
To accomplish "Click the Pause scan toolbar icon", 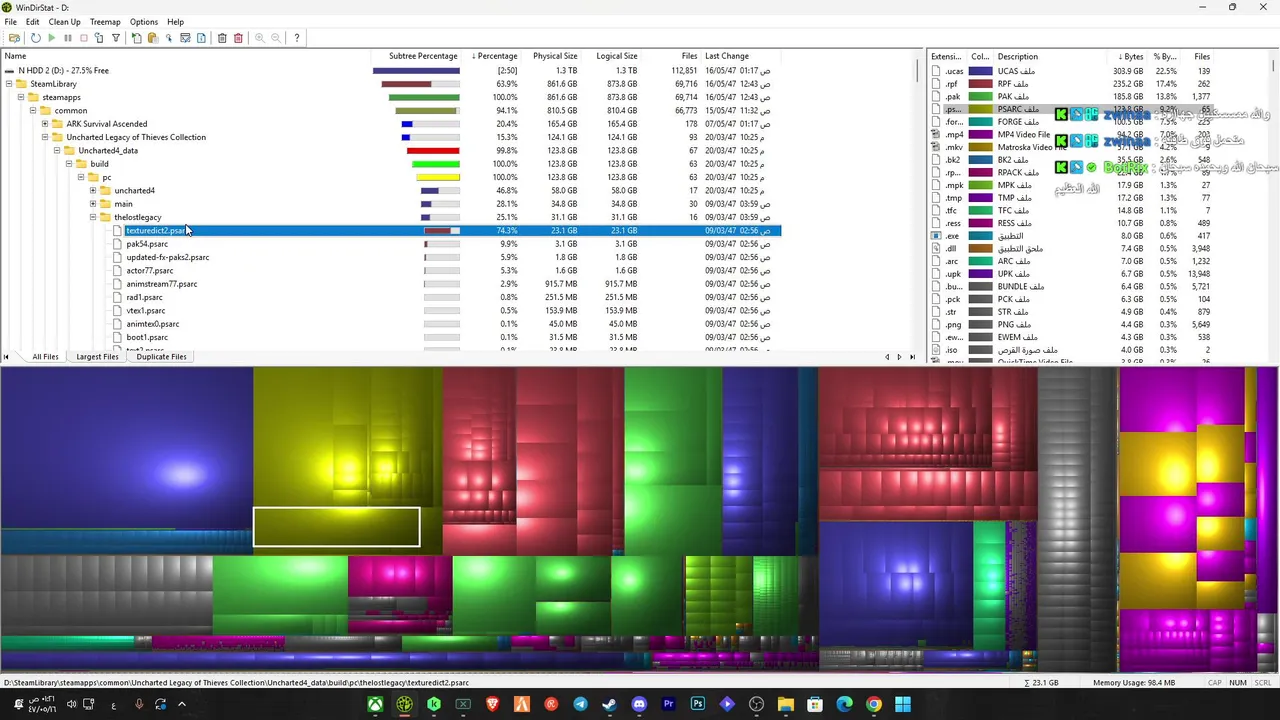I will tap(67, 38).
